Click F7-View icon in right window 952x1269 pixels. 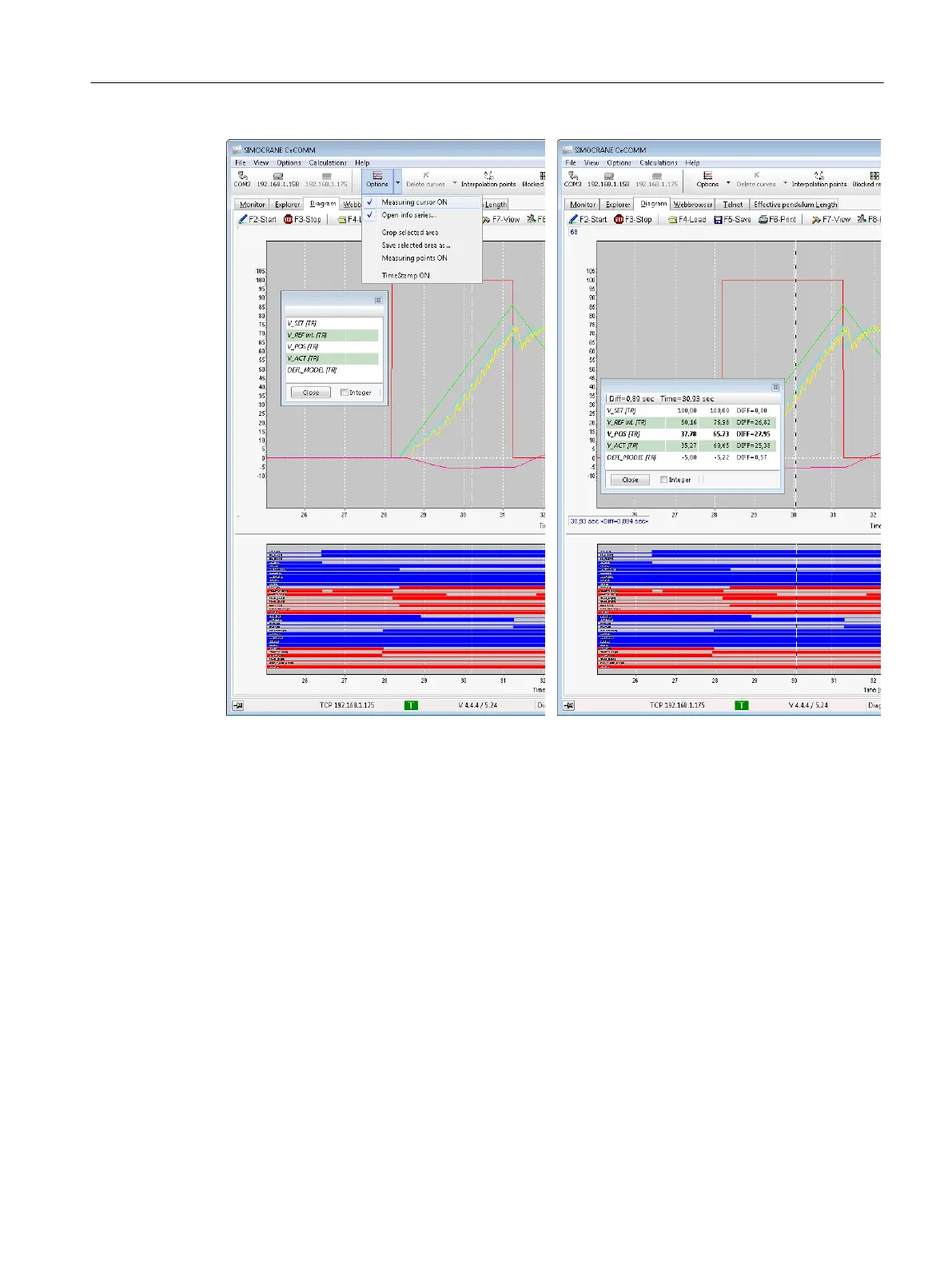(816, 219)
